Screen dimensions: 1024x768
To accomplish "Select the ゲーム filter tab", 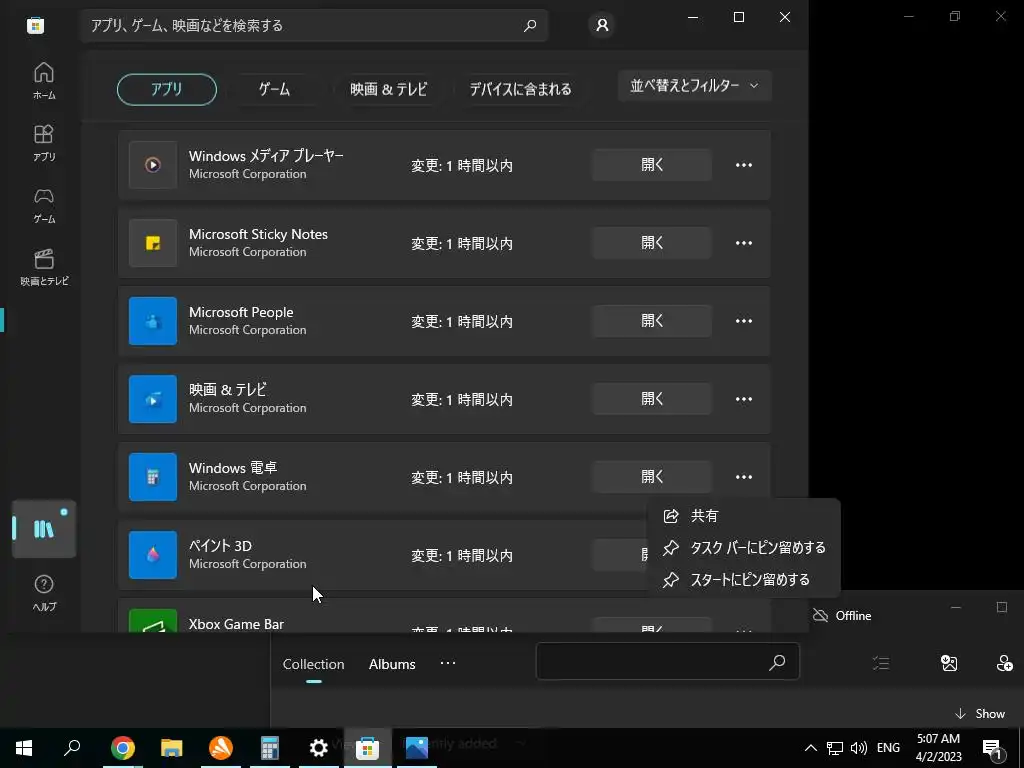I will (x=274, y=89).
